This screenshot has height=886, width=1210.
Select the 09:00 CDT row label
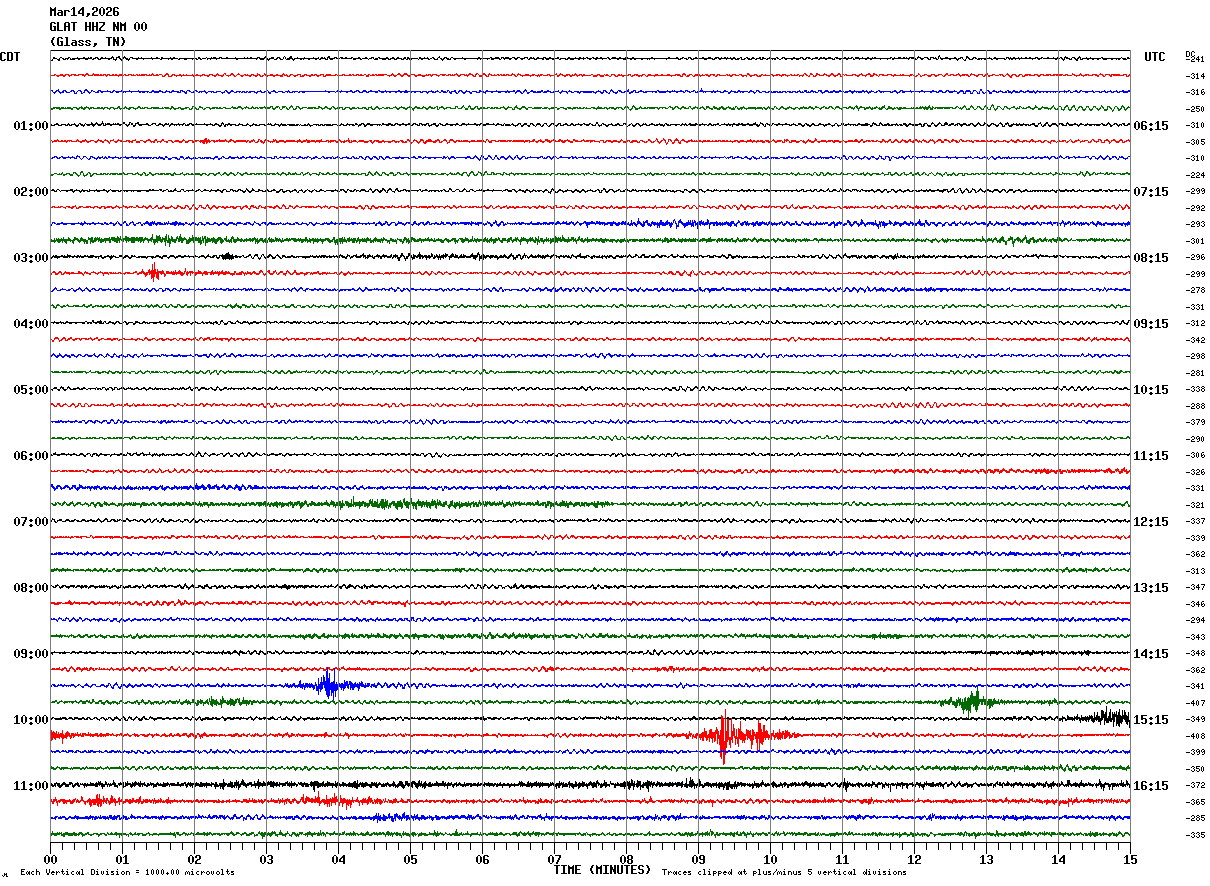click(30, 654)
